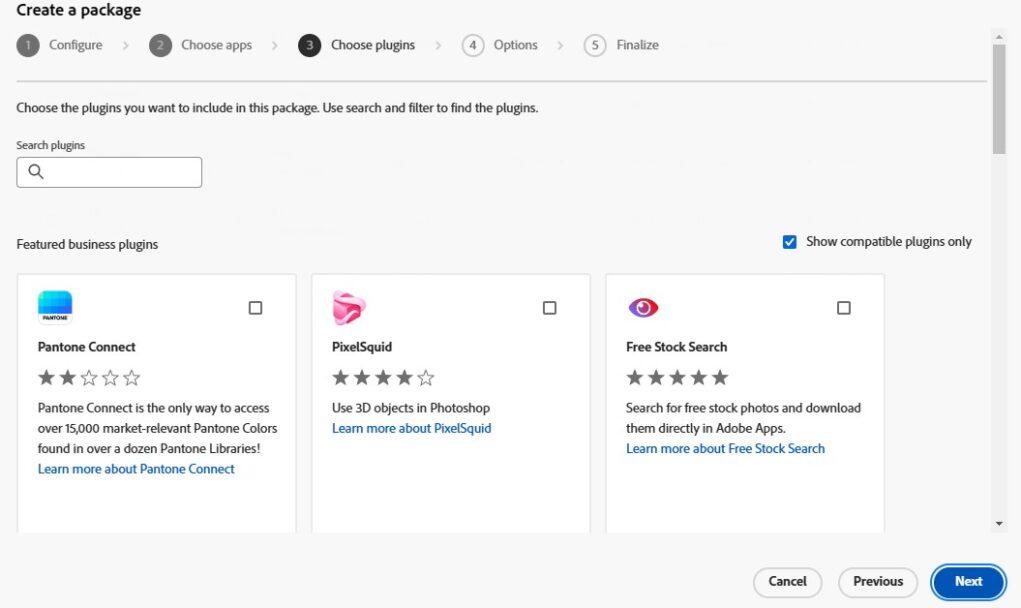
Task: Select the Pantone Connect checkbox
Action: click(255, 307)
